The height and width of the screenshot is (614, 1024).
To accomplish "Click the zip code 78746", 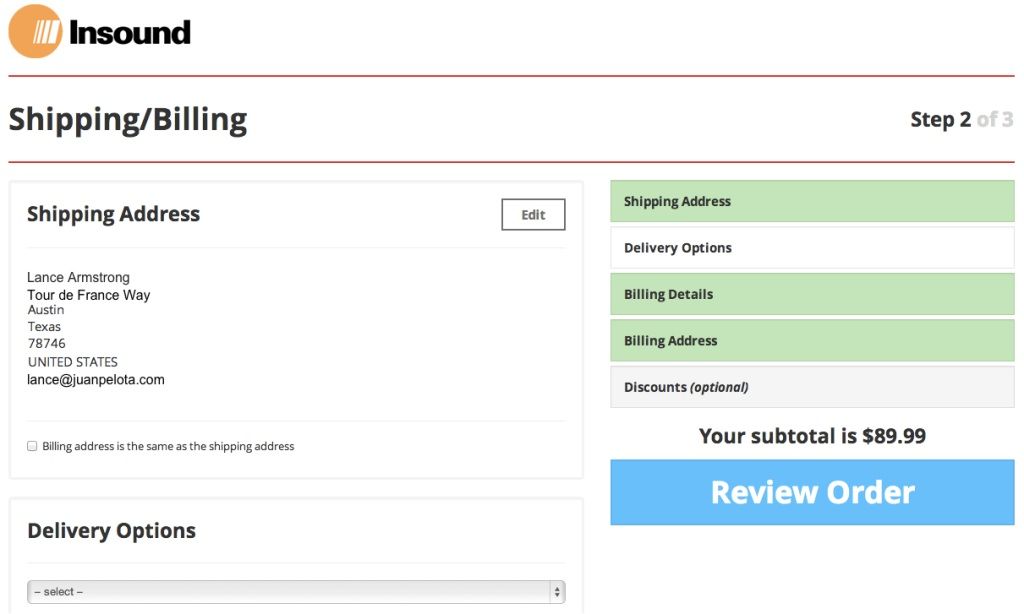I will 46,344.
